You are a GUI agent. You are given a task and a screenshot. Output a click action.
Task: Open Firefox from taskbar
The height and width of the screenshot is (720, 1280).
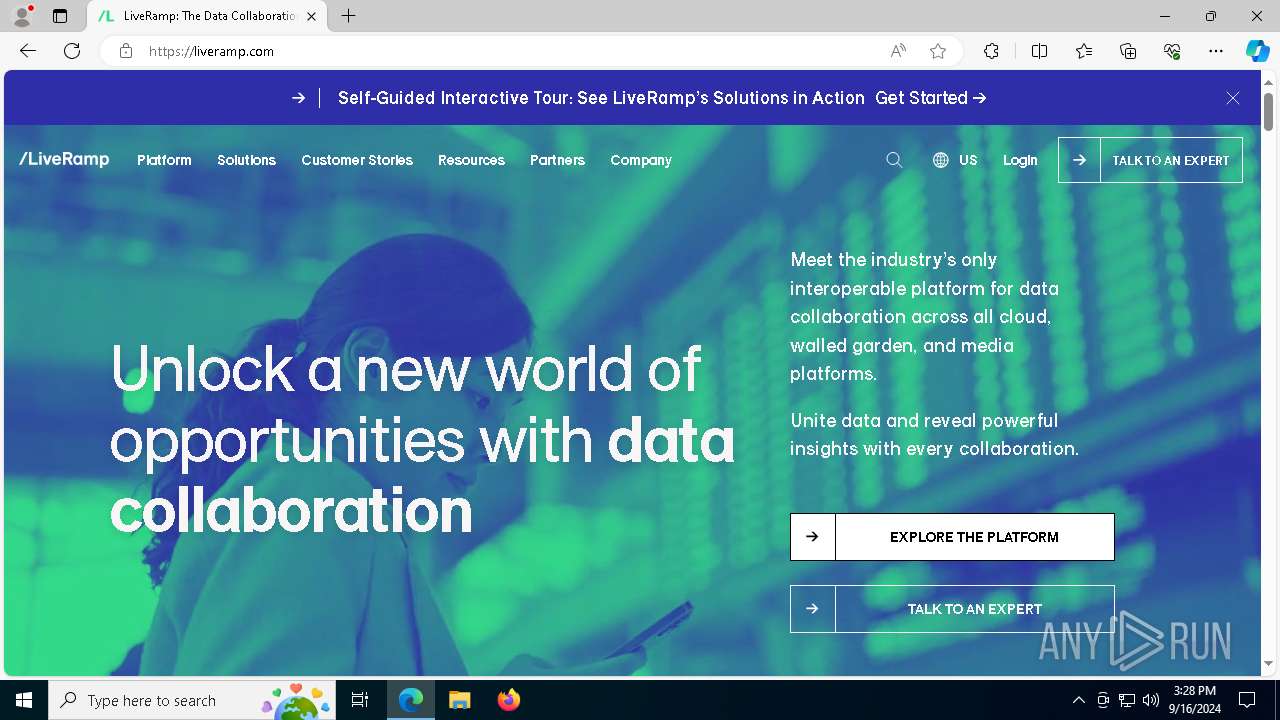(509, 700)
